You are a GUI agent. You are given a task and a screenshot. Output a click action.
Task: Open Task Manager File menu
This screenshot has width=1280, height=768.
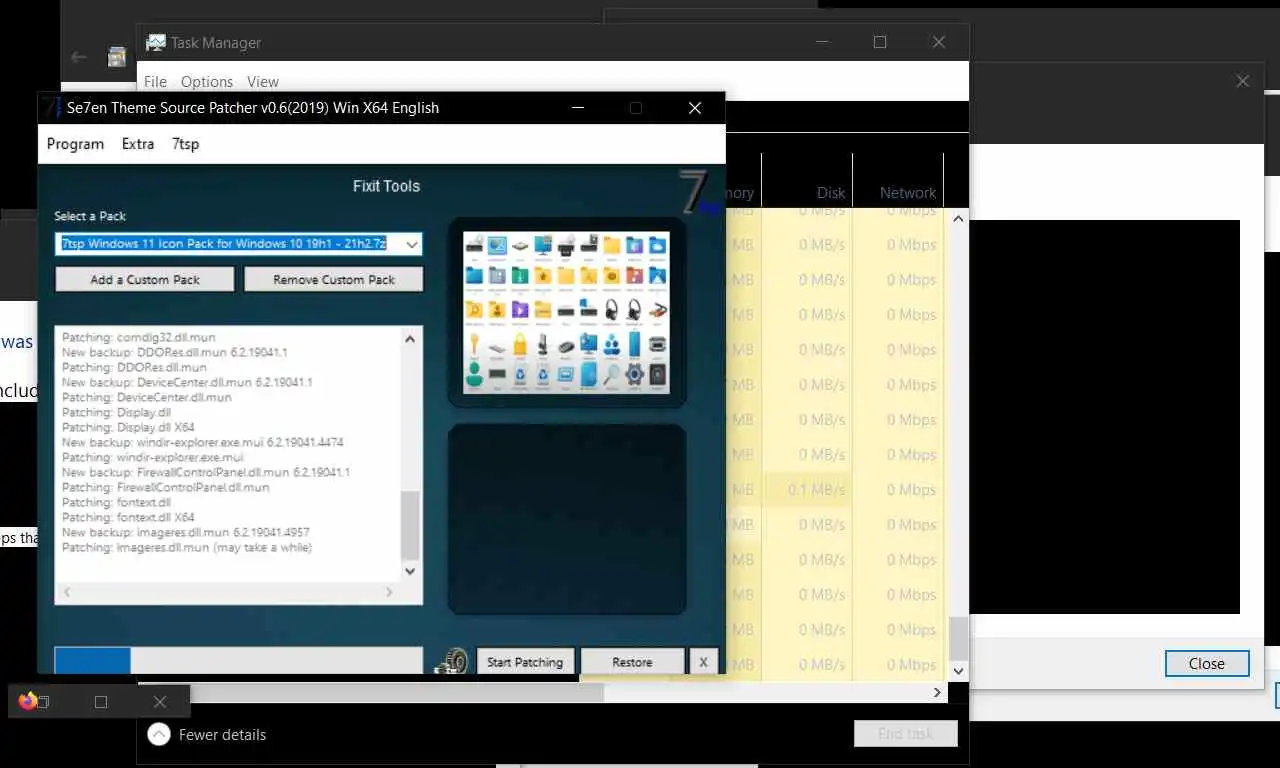(155, 82)
